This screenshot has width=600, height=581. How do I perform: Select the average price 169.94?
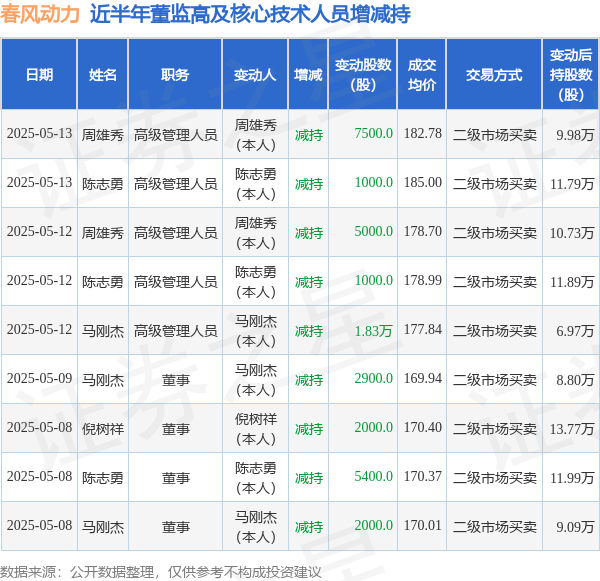(423, 379)
